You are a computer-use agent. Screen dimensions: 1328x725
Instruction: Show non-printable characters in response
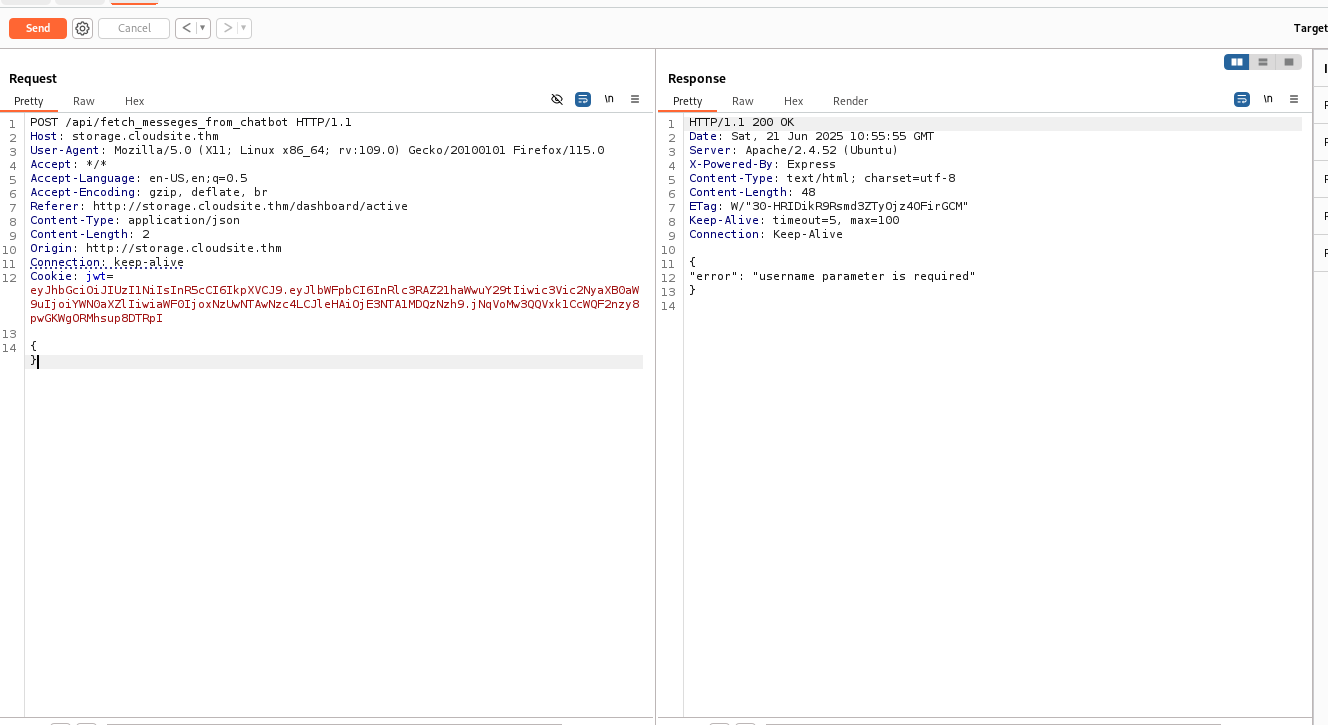click(1268, 100)
